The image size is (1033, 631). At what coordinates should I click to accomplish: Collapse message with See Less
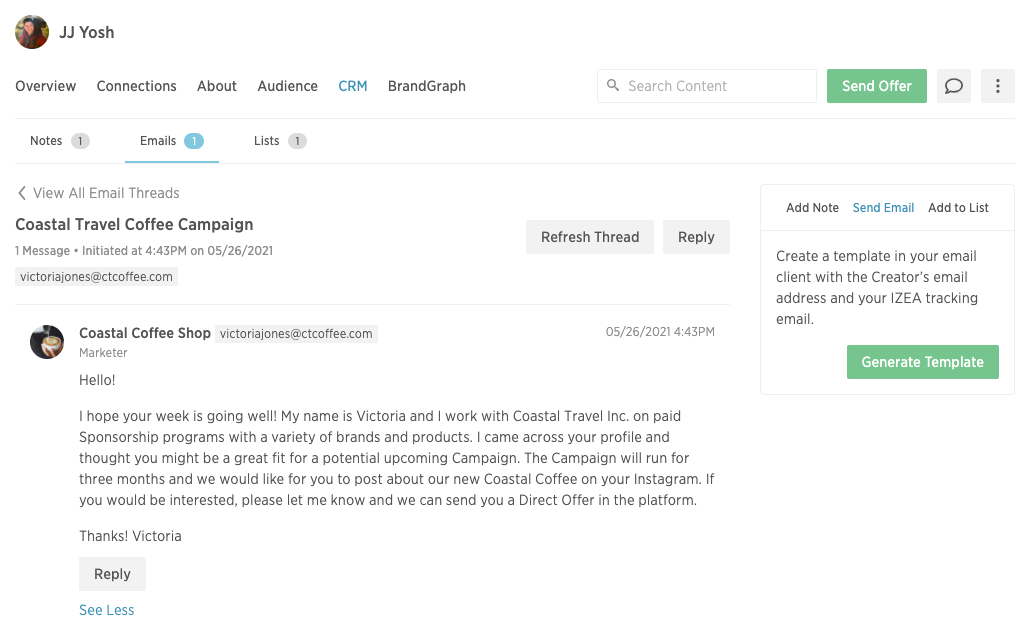[x=107, y=611]
